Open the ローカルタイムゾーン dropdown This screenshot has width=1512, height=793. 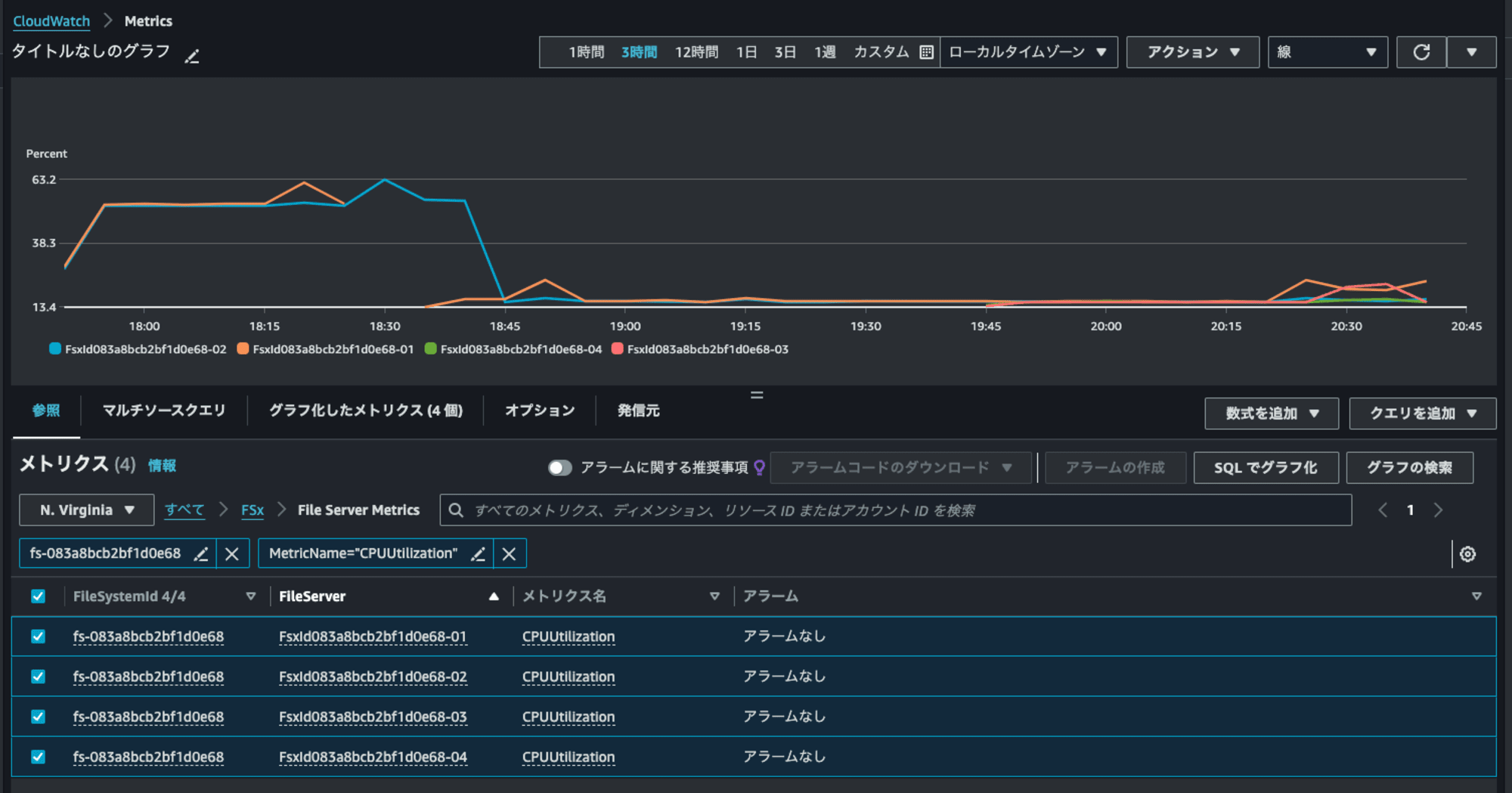tap(1028, 52)
